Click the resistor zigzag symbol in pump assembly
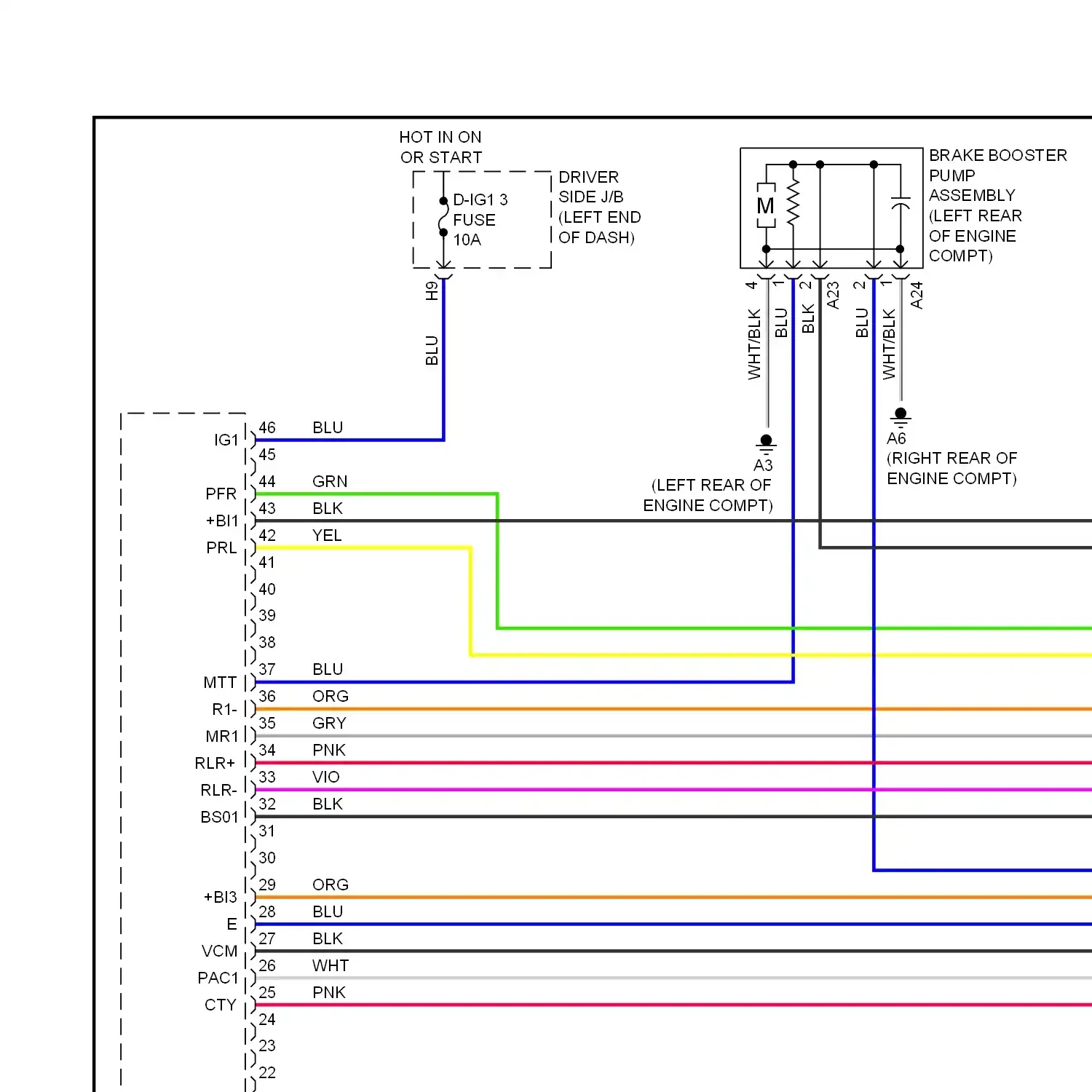Image resolution: width=1092 pixels, height=1092 pixels. click(x=794, y=203)
